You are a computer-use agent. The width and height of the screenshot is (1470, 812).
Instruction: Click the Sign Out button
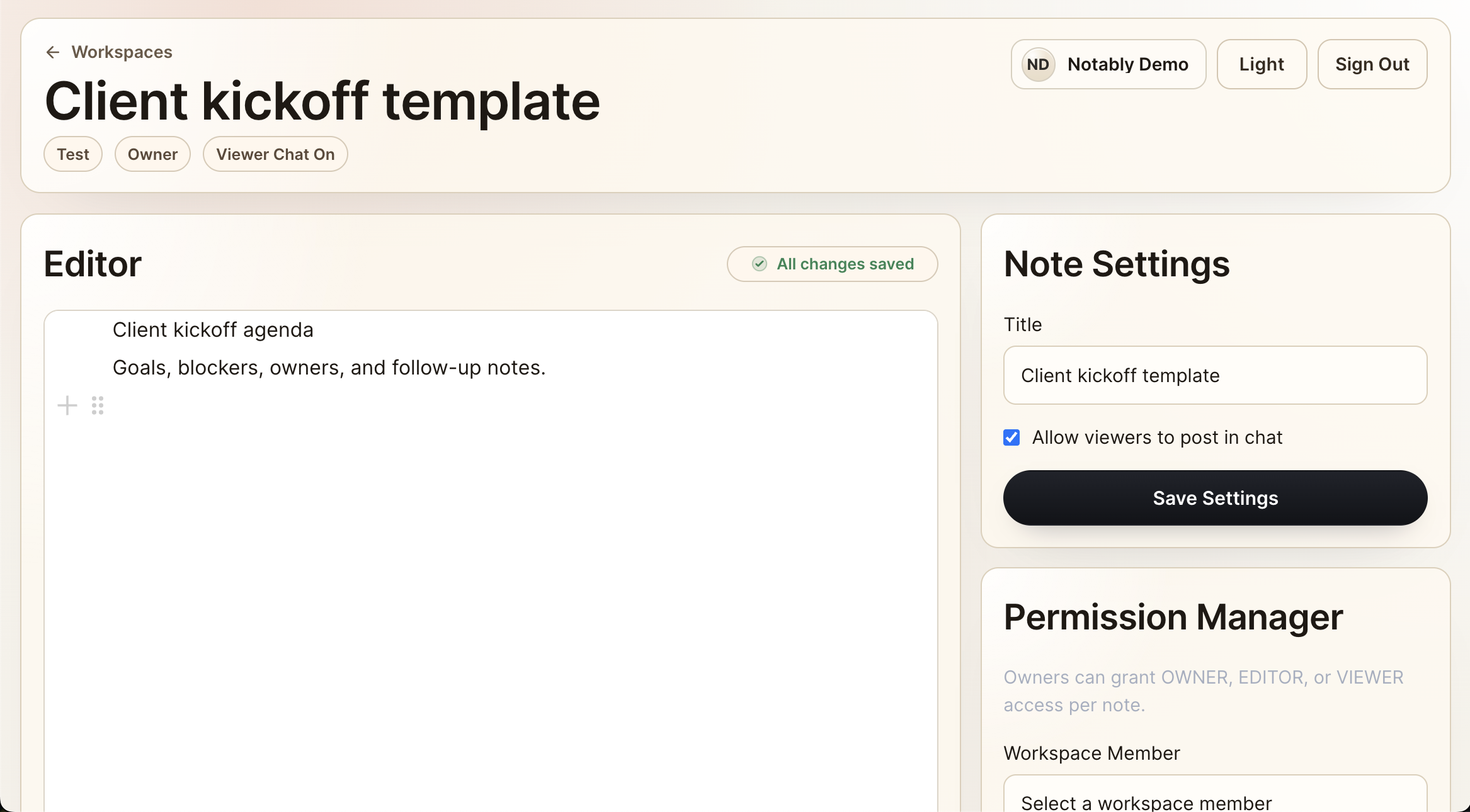coord(1372,64)
